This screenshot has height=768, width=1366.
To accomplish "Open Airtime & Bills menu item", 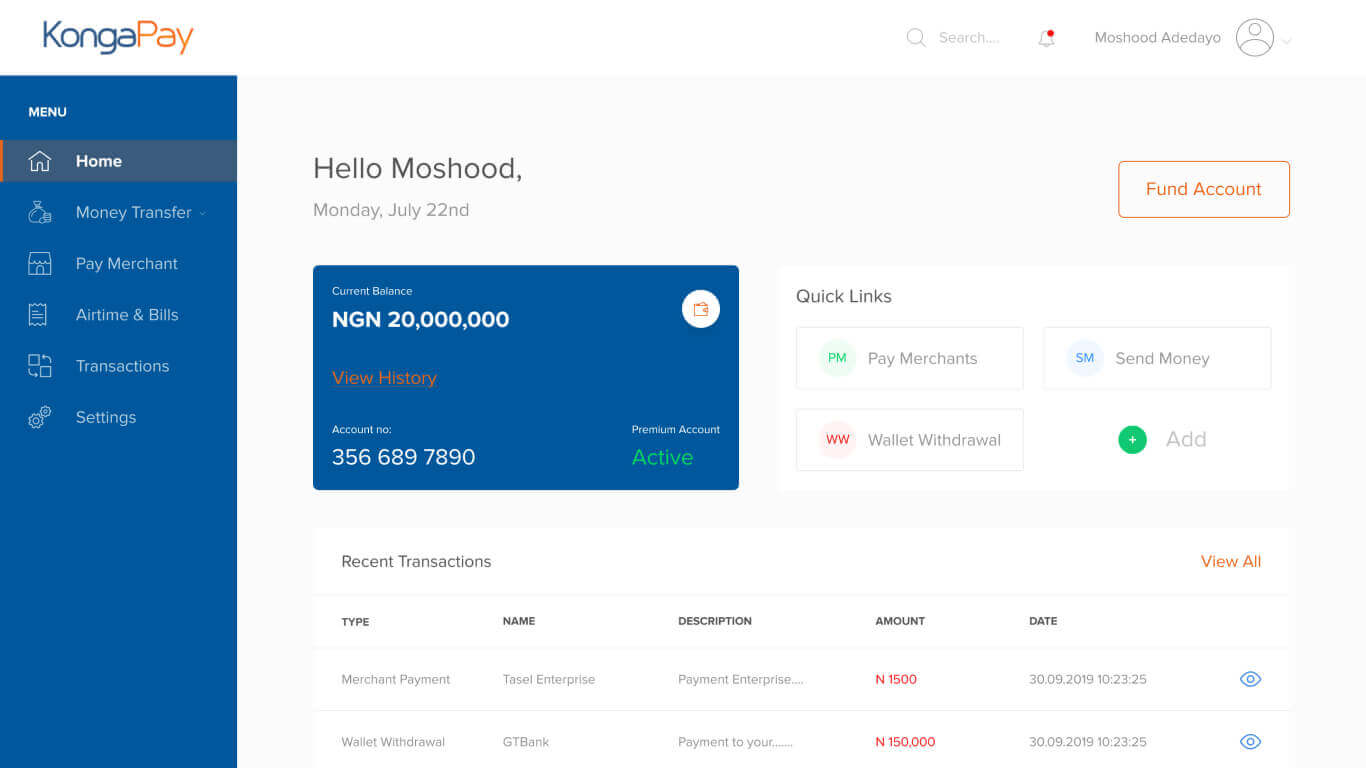I will [127, 315].
